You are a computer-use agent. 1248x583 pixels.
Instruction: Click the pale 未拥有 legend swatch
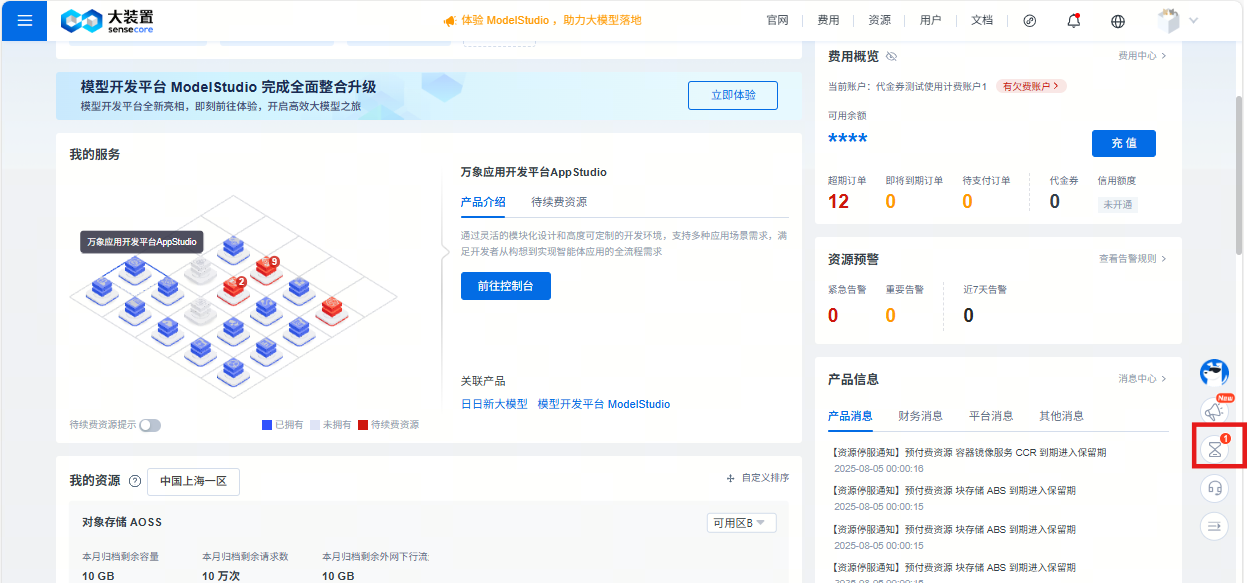coord(315,425)
